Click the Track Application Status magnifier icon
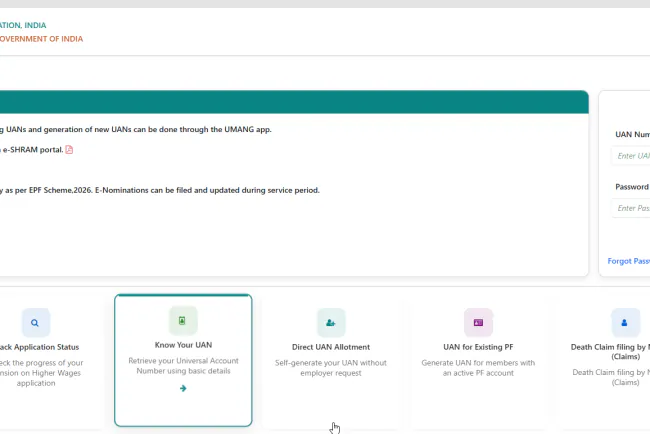This screenshot has height=434, width=650. pyautogui.click(x=36, y=322)
